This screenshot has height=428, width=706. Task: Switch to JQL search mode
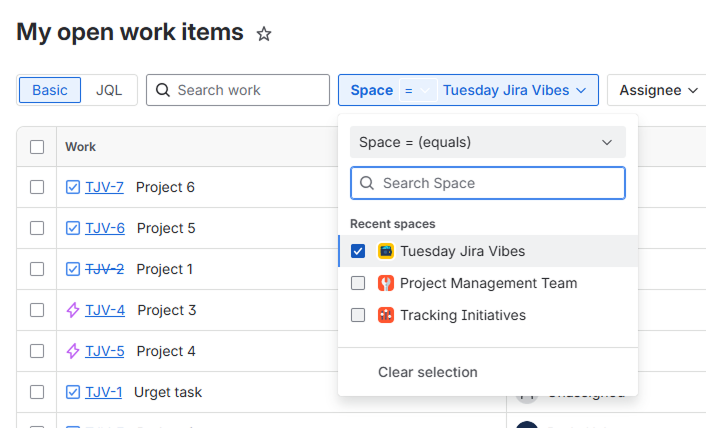(109, 90)
